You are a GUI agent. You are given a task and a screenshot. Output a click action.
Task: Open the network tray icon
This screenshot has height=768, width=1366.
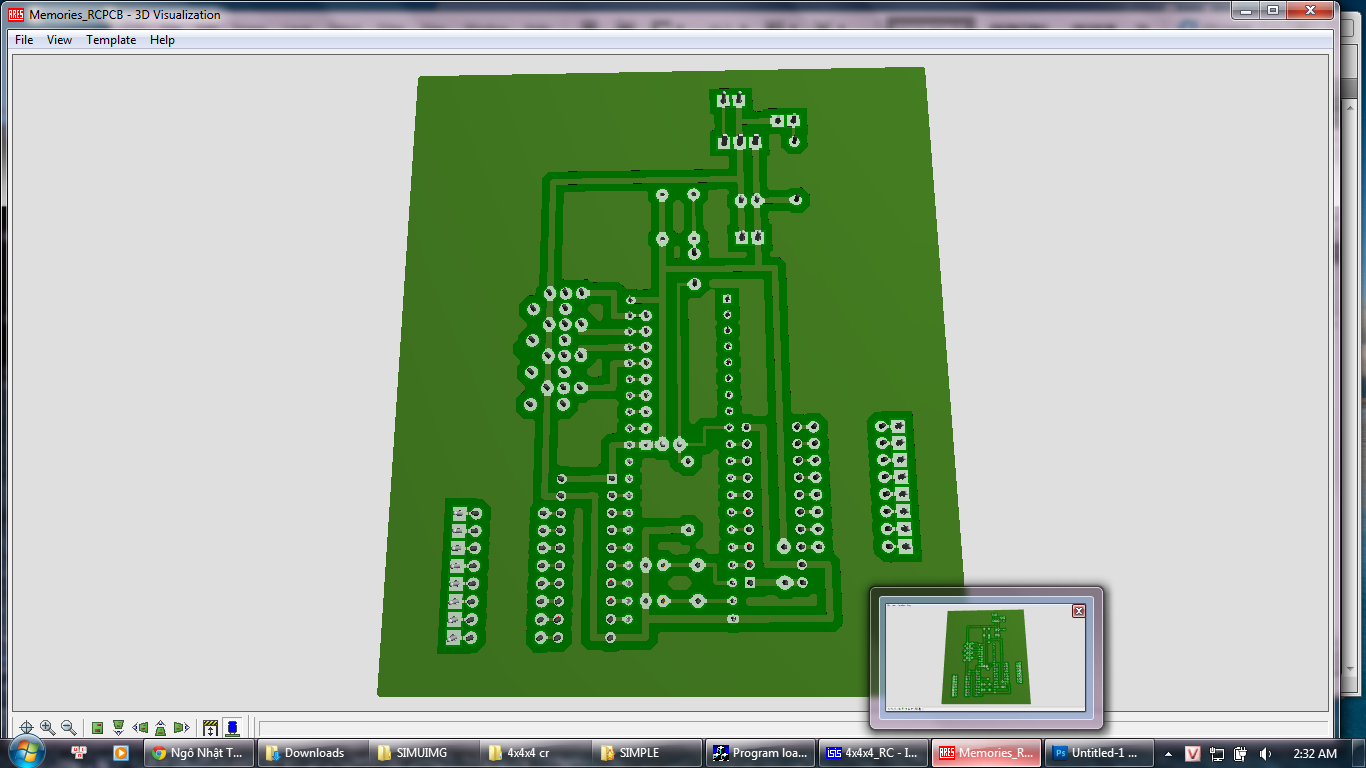(1217, 754)
